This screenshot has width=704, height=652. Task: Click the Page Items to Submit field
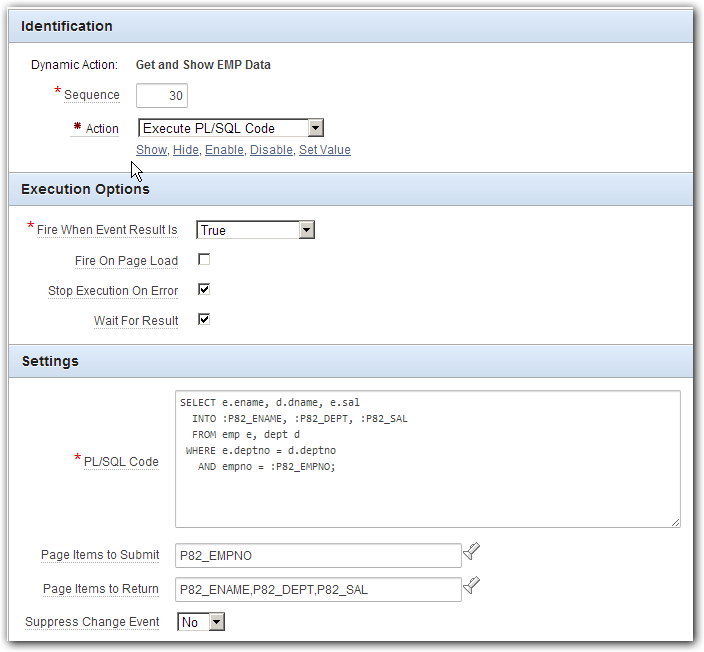[318, 555]
